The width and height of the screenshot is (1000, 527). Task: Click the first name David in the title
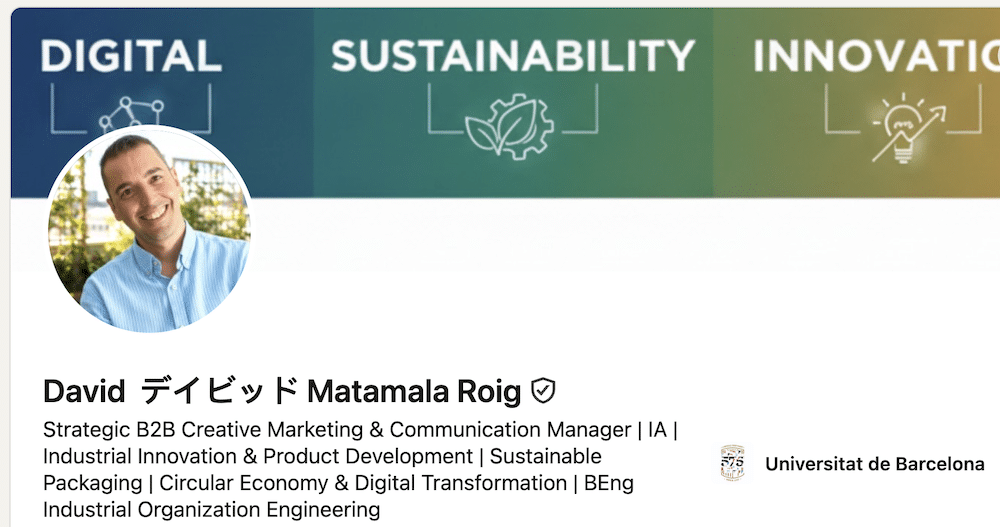[x=84, y=391]
